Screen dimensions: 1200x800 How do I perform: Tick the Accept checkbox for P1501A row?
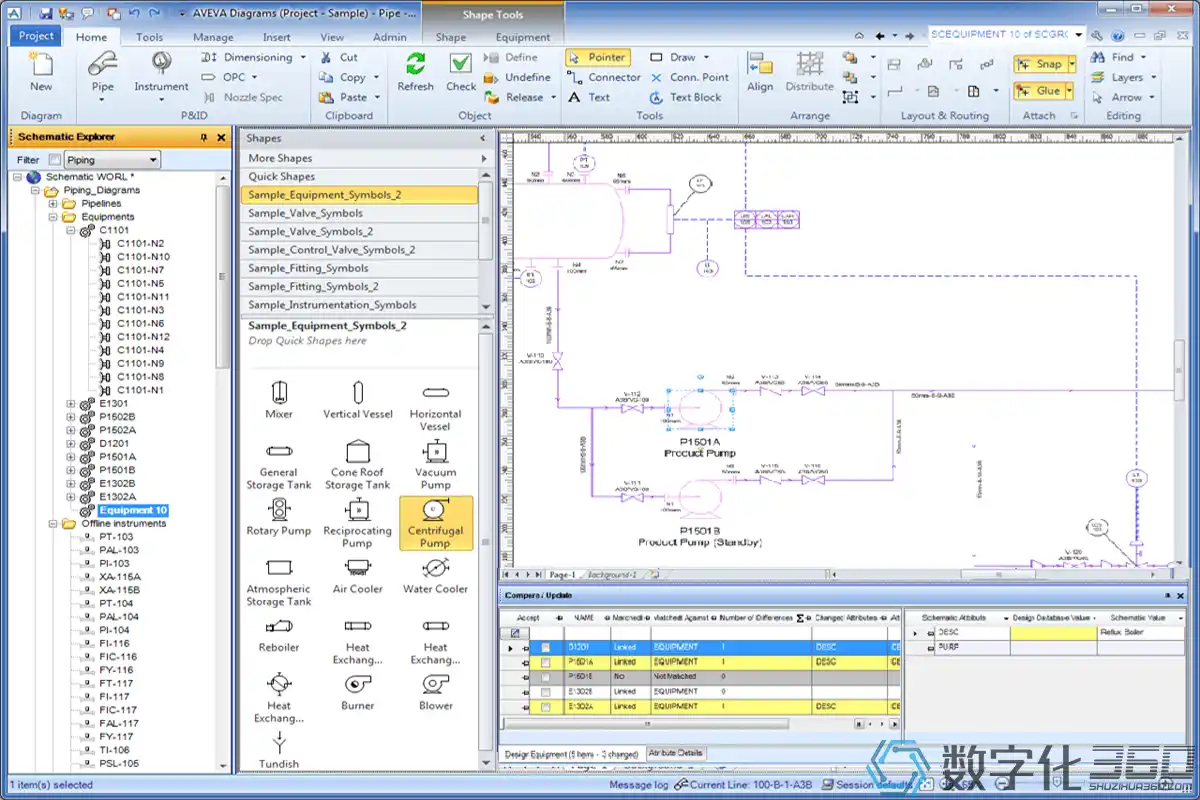point(545,662)
